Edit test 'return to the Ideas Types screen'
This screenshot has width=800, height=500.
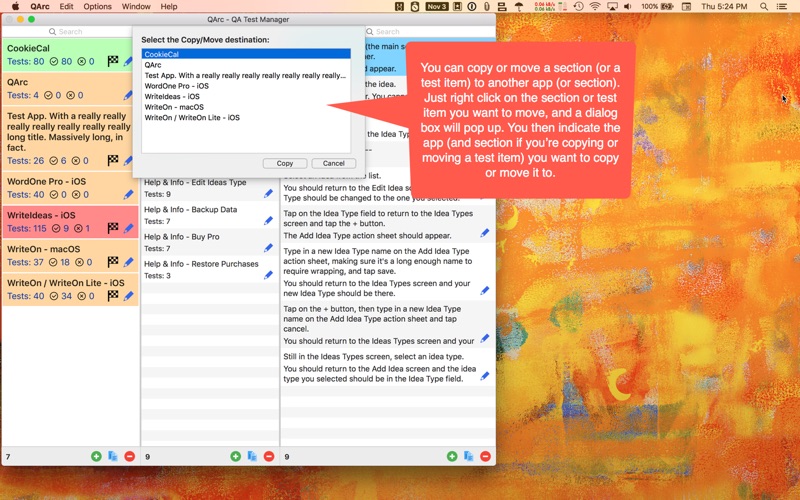[x=485, y=338]
